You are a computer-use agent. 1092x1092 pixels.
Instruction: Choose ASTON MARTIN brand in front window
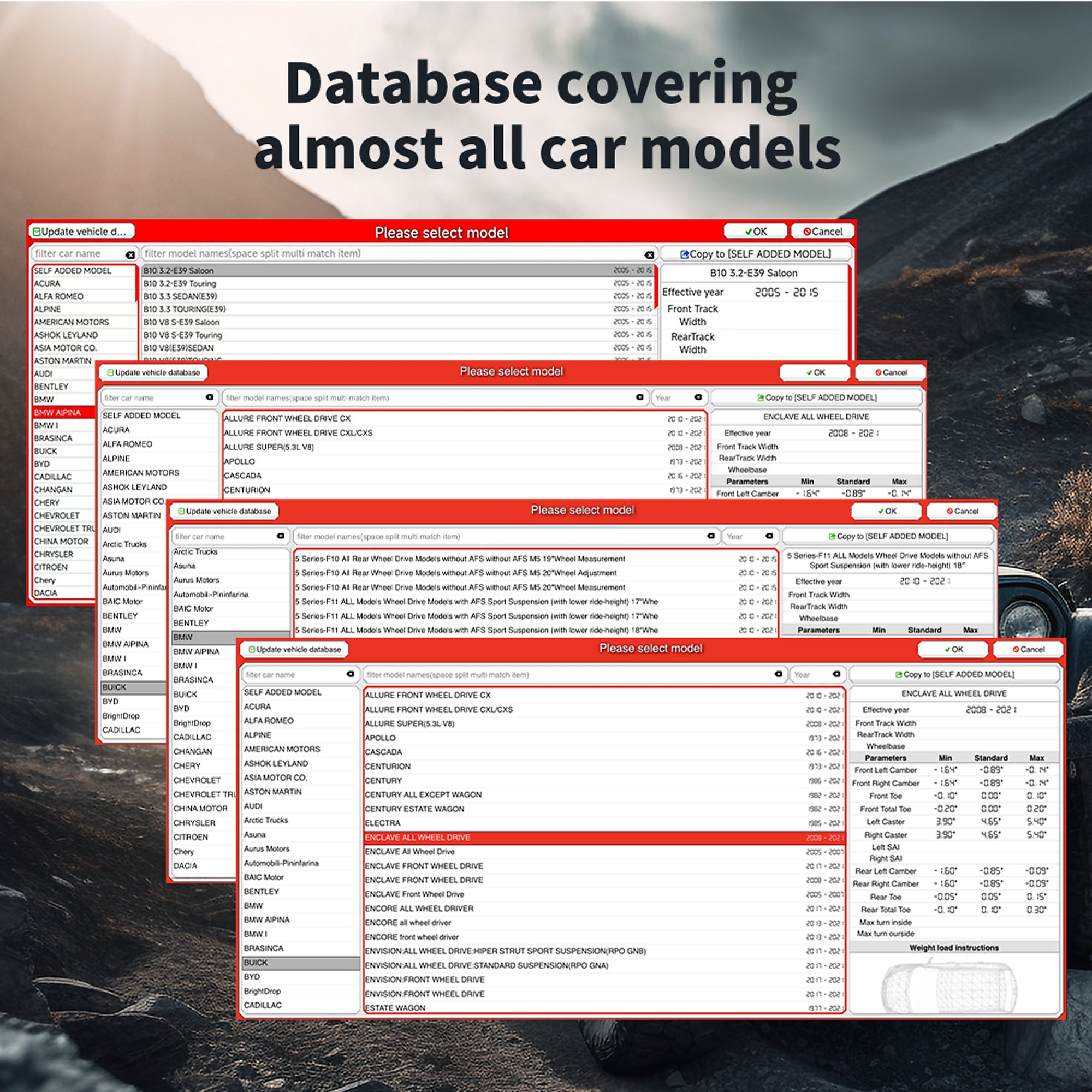301,792
